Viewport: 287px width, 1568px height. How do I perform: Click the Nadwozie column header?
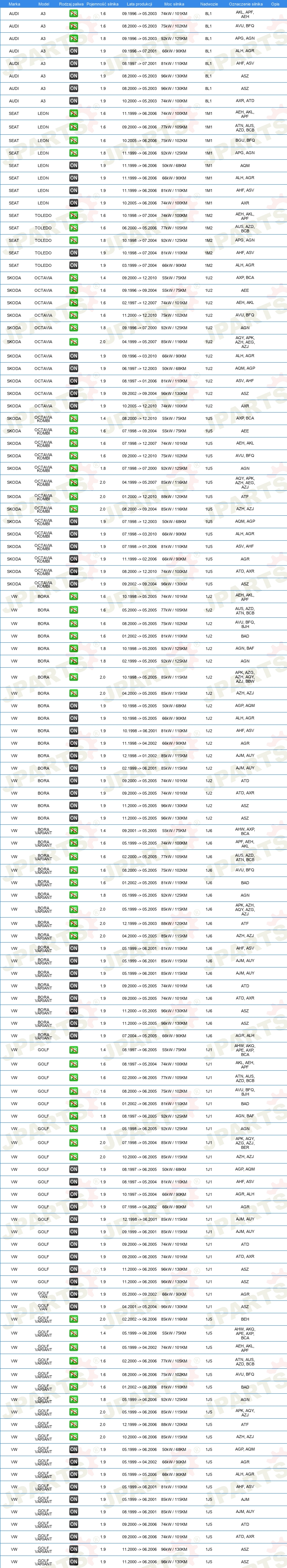(x=208, y=4)
